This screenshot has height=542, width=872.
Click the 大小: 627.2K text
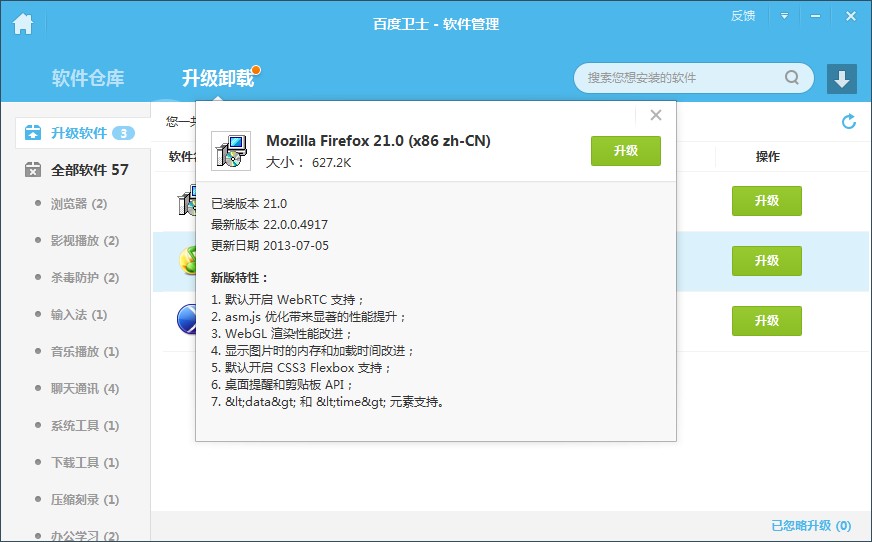coord(309,162)
